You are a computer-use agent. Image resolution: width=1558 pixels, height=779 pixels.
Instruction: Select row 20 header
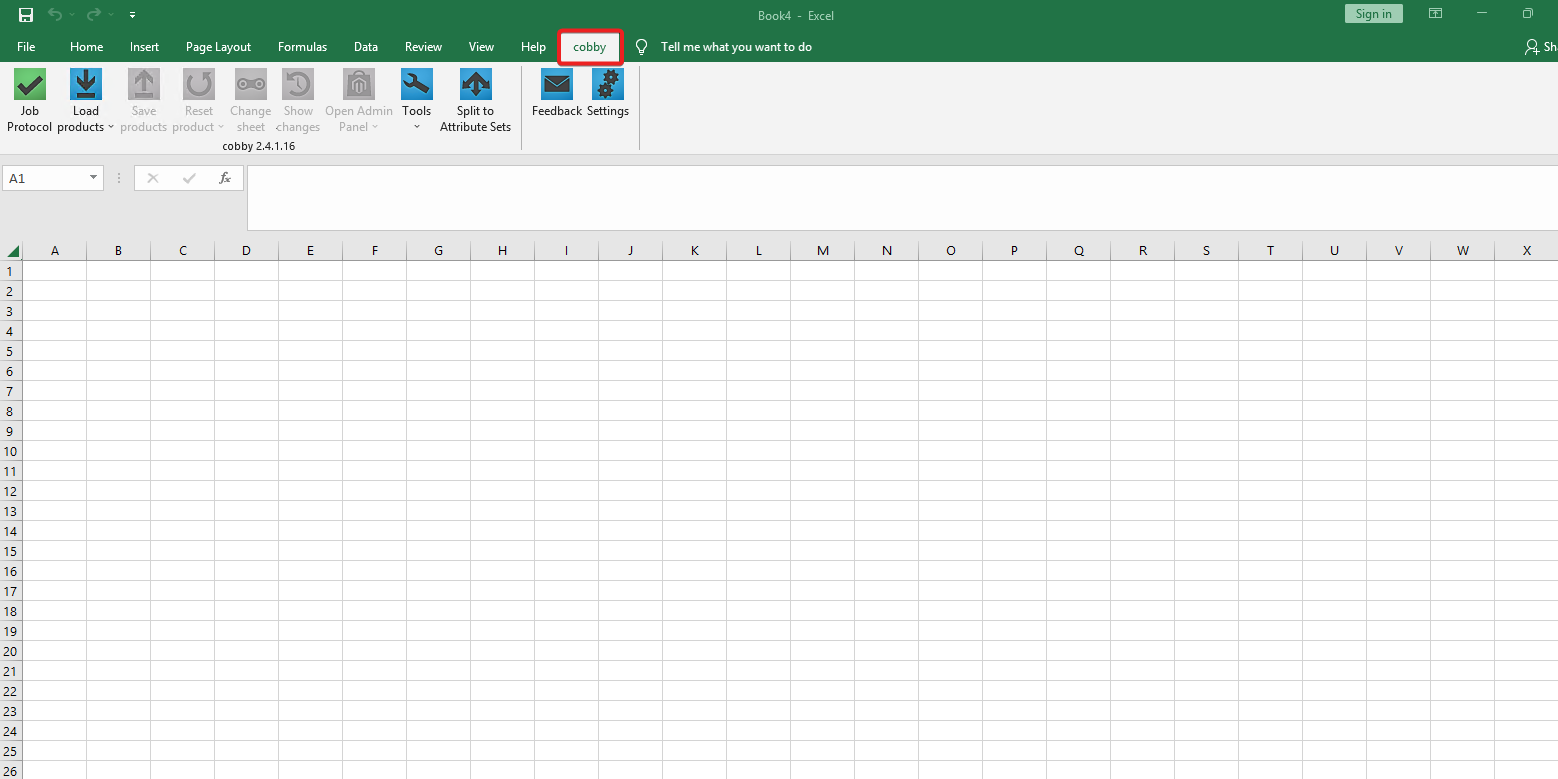(x=11, y=651)
